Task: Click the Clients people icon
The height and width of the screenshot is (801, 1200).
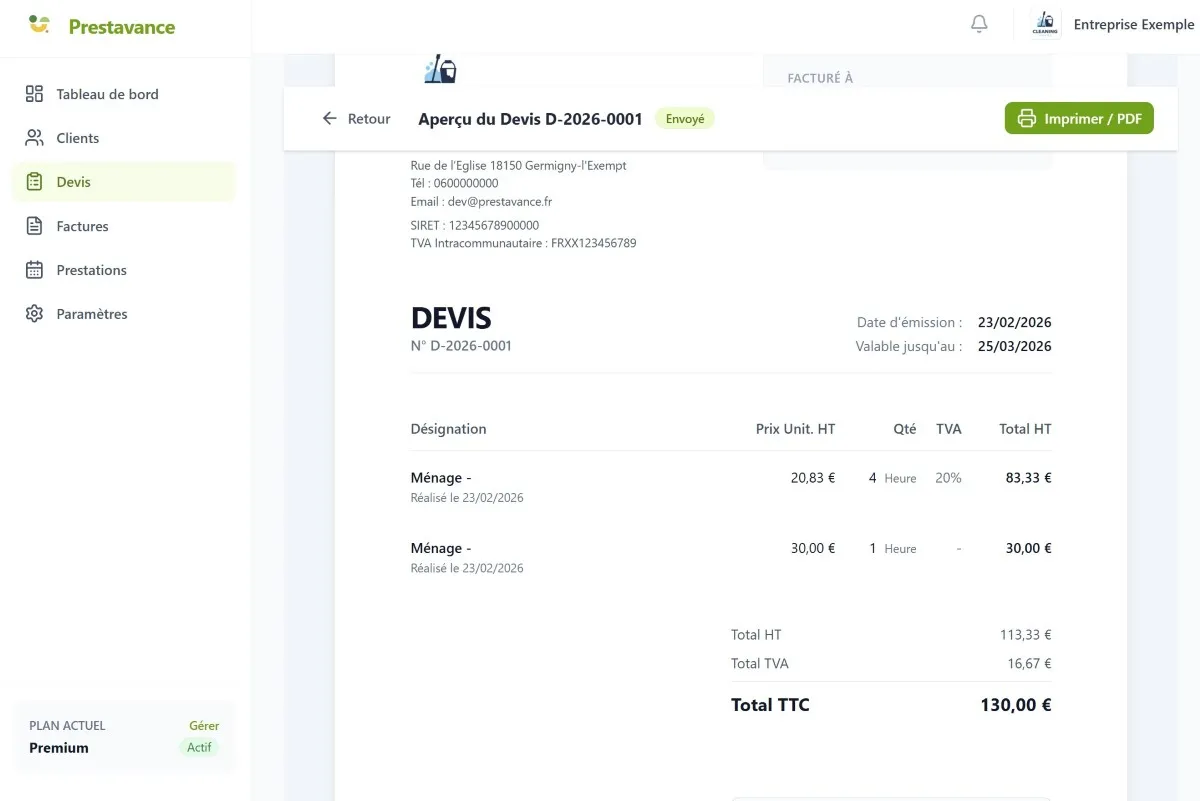Action: (34, 138)
